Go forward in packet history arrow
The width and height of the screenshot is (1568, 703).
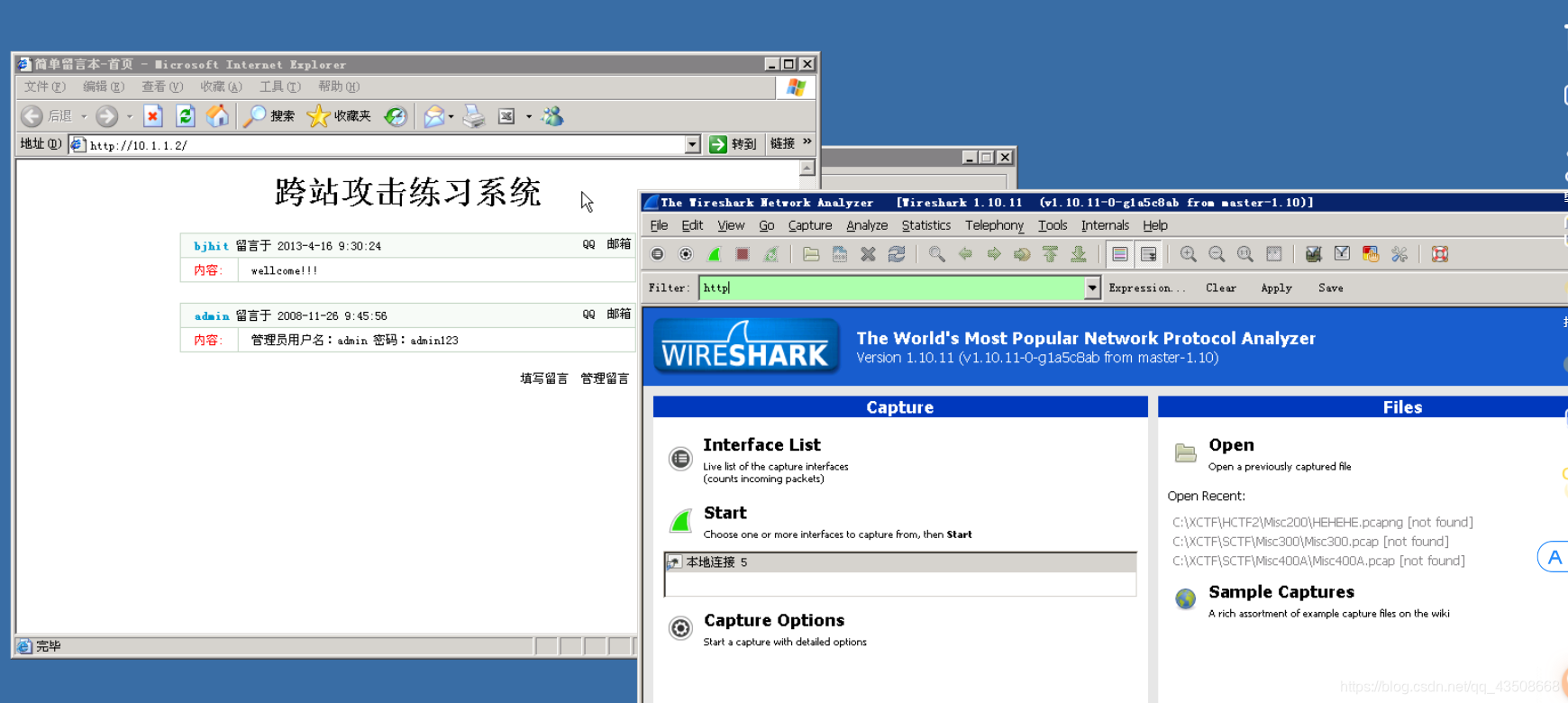pyautogui.click(x=994, y=254)
